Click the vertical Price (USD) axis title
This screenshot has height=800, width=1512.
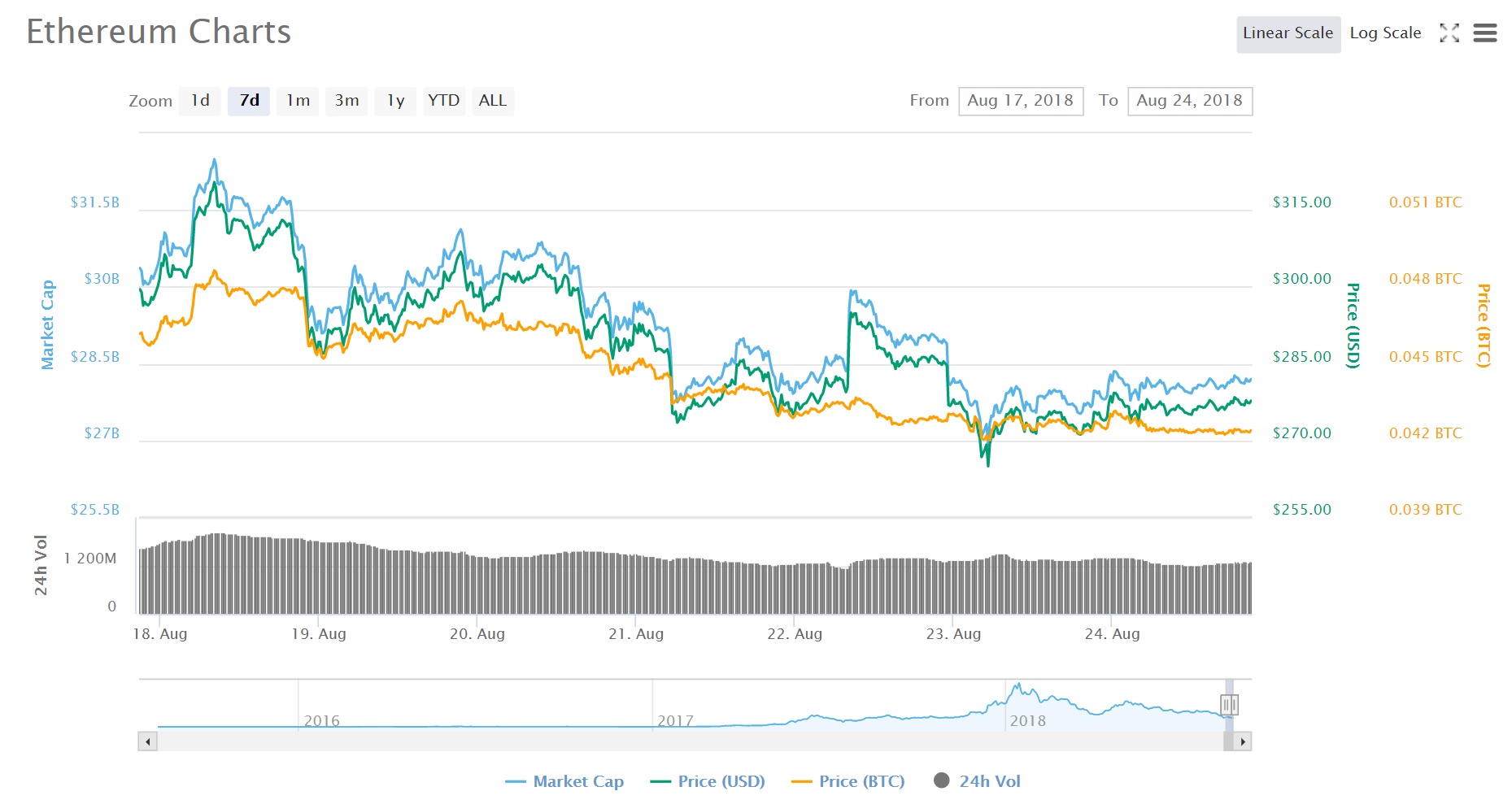[1353, 325]
